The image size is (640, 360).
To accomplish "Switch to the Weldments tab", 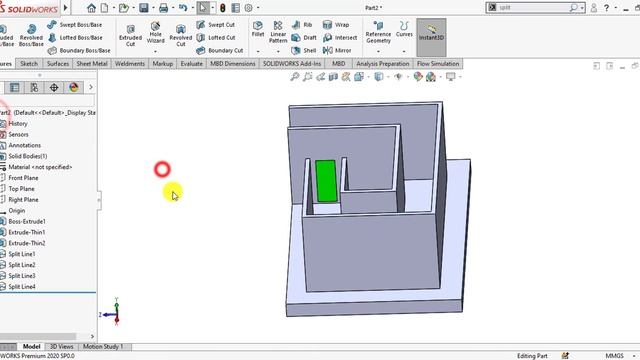I will (x=130, y=64).
